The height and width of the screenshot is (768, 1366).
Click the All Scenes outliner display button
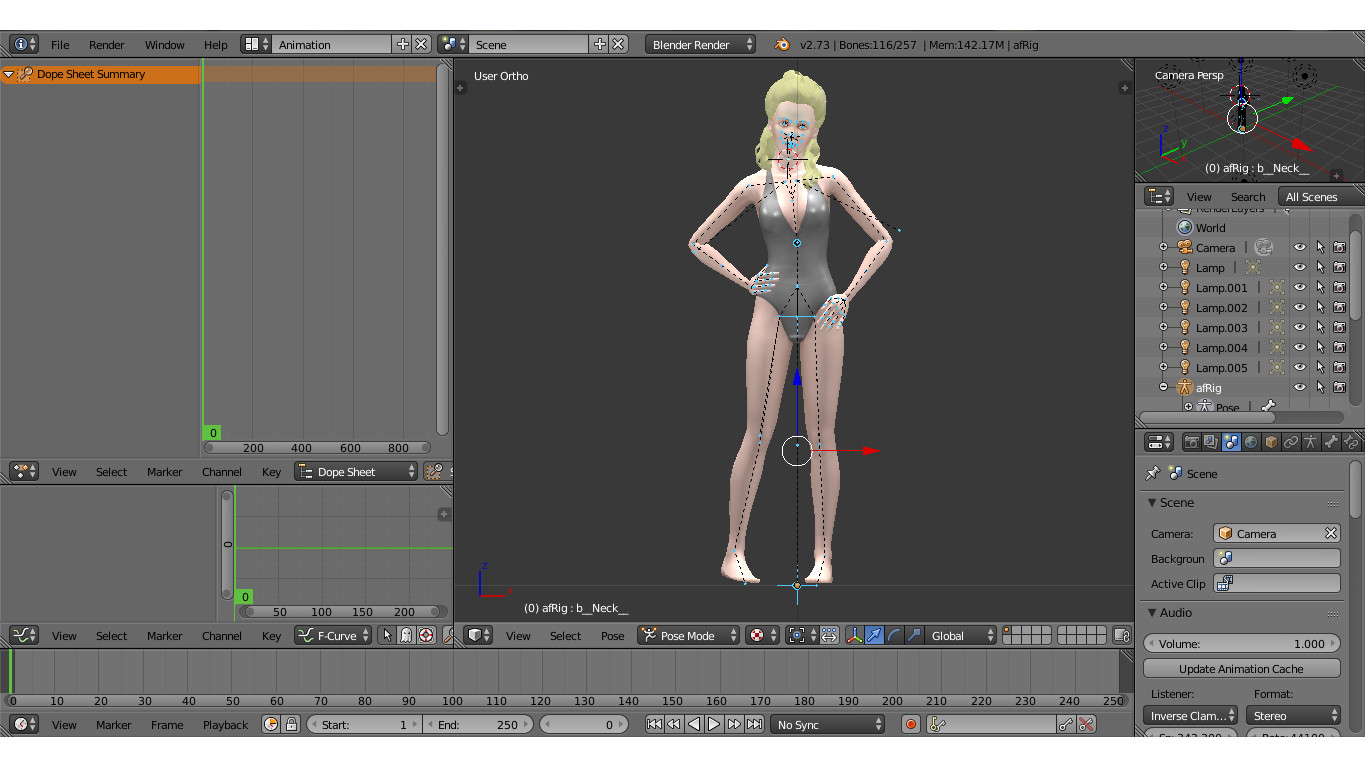coord(1320,196)
